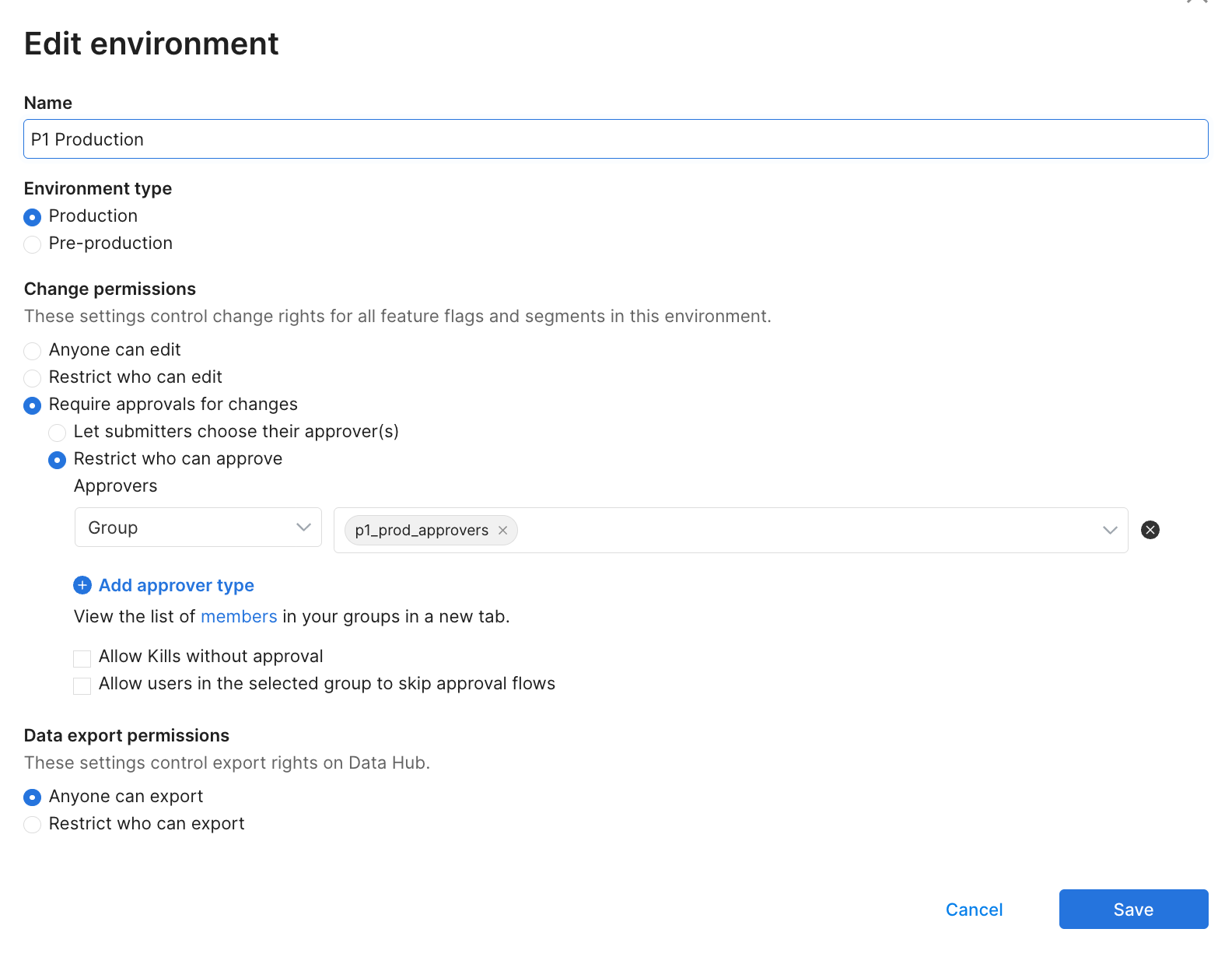Delete the Group approver row
Viewport: 1232px width, 971px height.
pyautogui.click(x=1150, y=530)
